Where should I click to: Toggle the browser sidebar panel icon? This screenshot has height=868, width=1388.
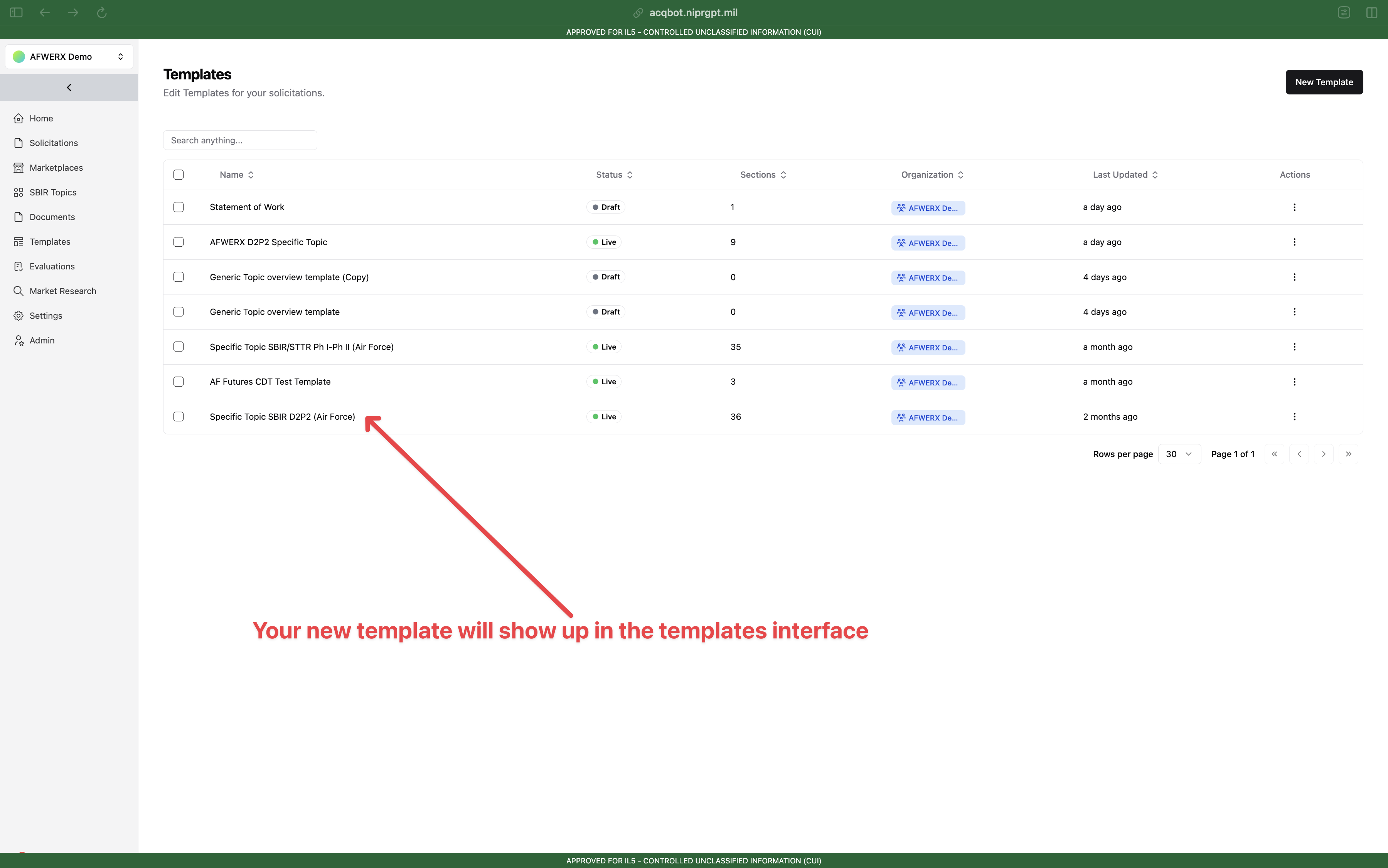[x=16, y=13]
